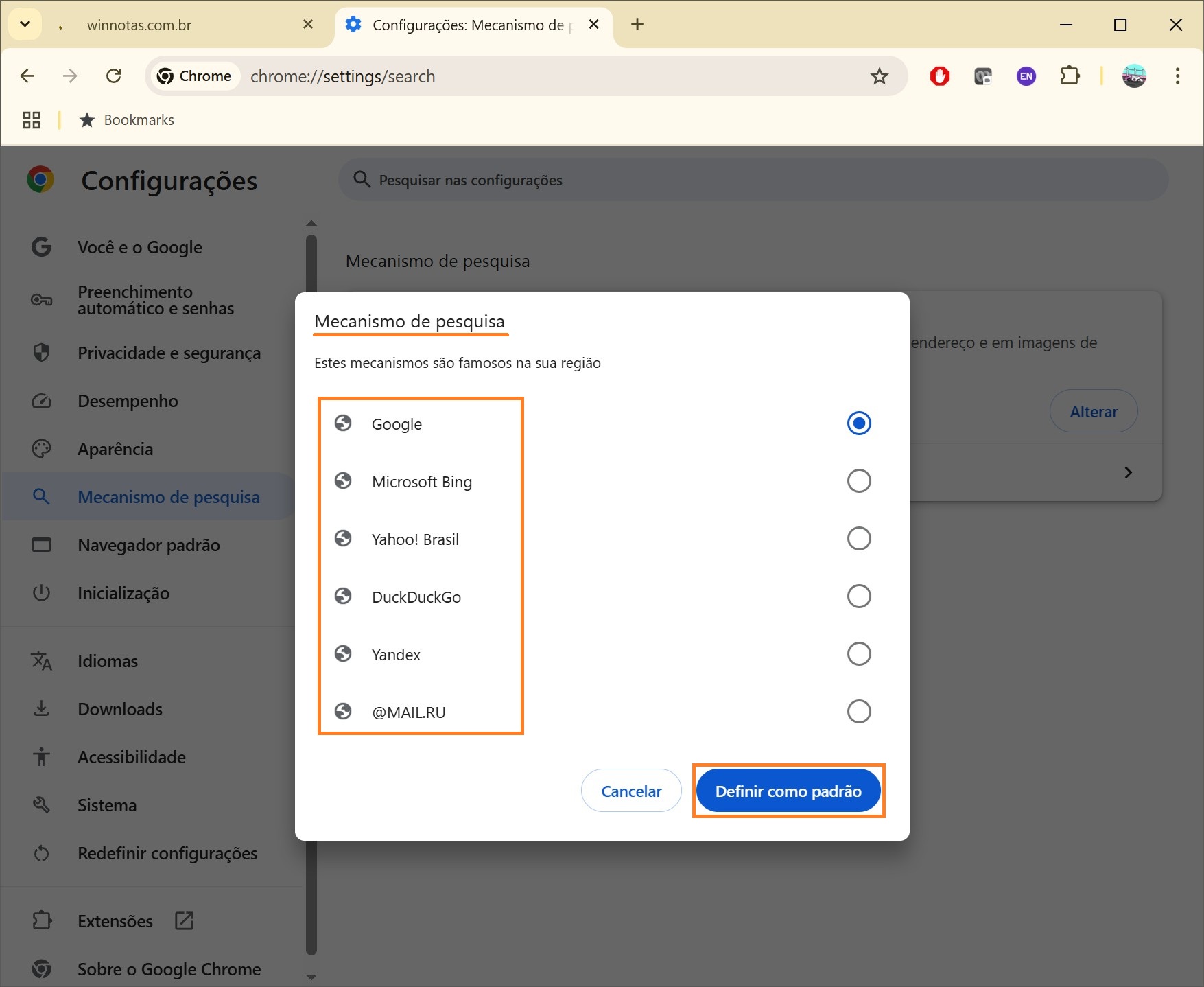This screenshot has width=1204, height=987.
Task: Open Chrome's three-dot menu
Action: point(1177,76)
